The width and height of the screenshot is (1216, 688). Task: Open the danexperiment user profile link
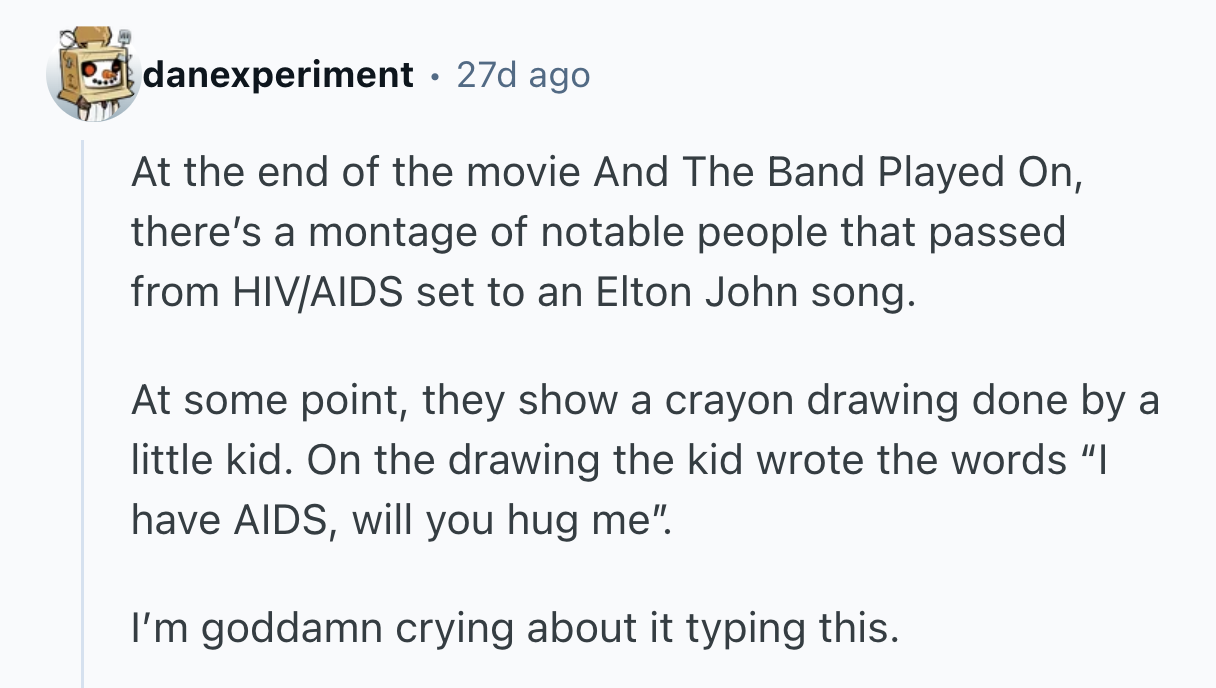click(x=278, y=75)
